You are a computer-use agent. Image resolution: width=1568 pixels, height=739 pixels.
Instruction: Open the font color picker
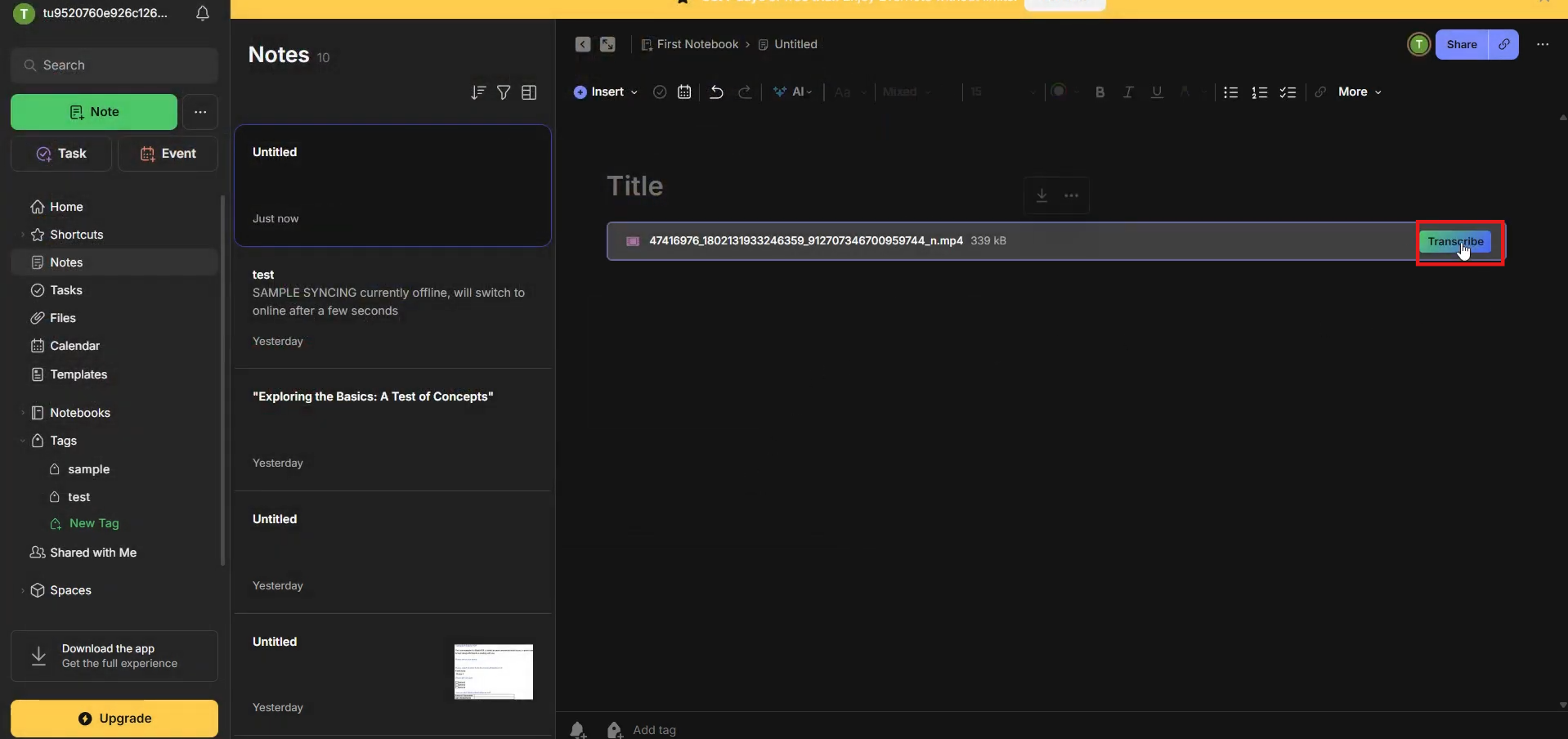[1064, 92]
